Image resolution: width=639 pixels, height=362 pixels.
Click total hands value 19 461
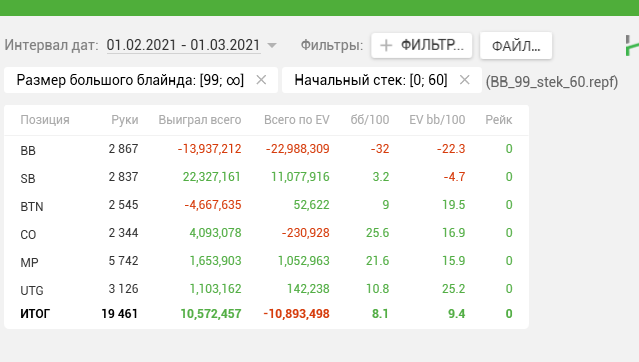point(120,314)
